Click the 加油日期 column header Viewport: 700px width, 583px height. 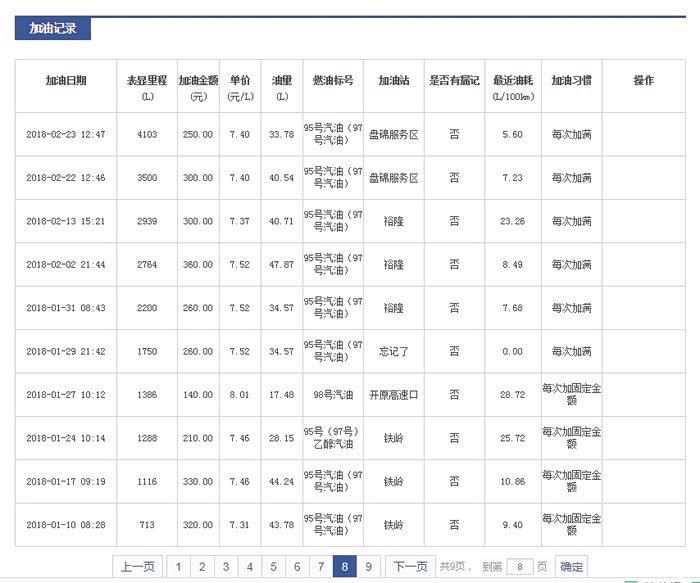(66, 80)
